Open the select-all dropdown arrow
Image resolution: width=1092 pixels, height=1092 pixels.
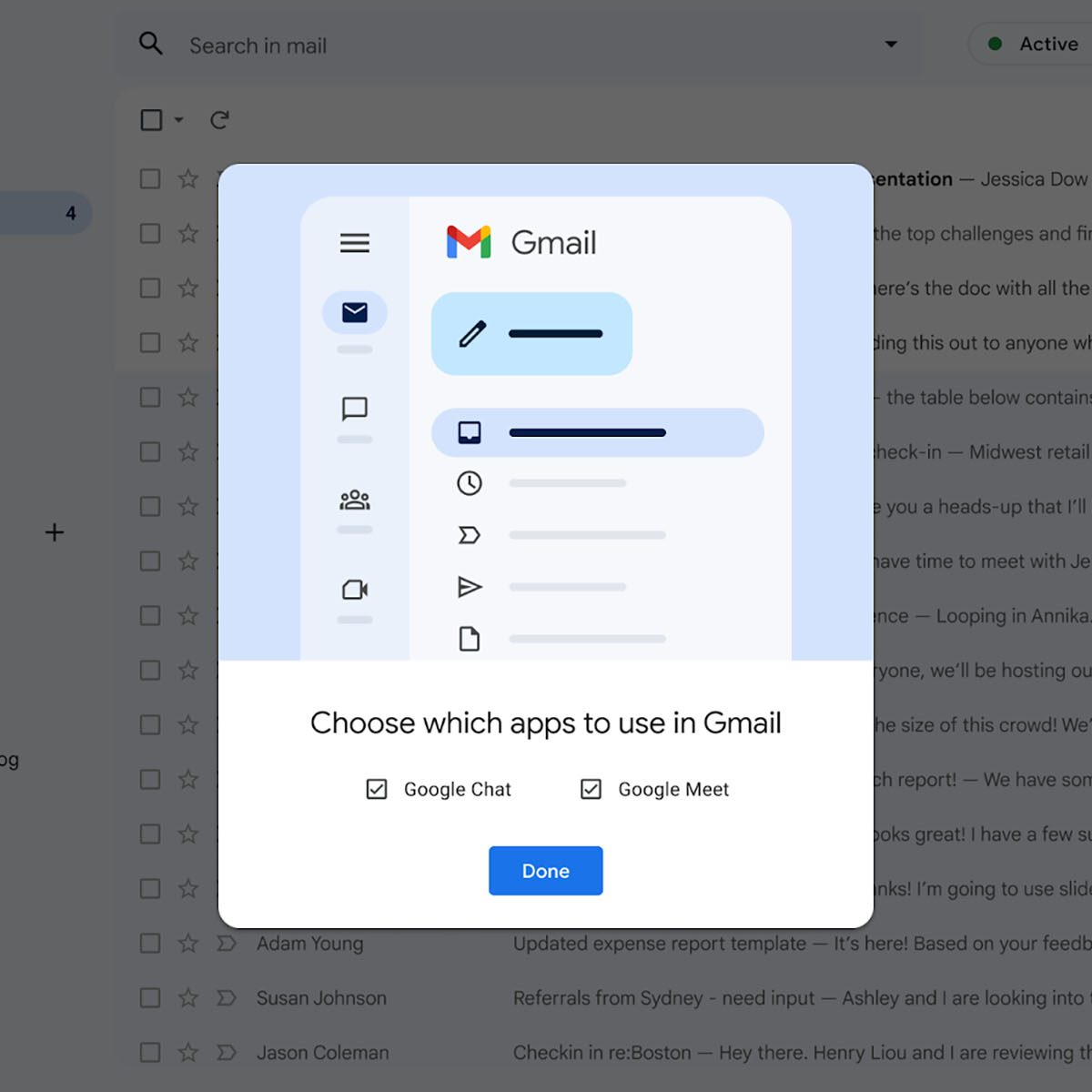tap(178, 119)
